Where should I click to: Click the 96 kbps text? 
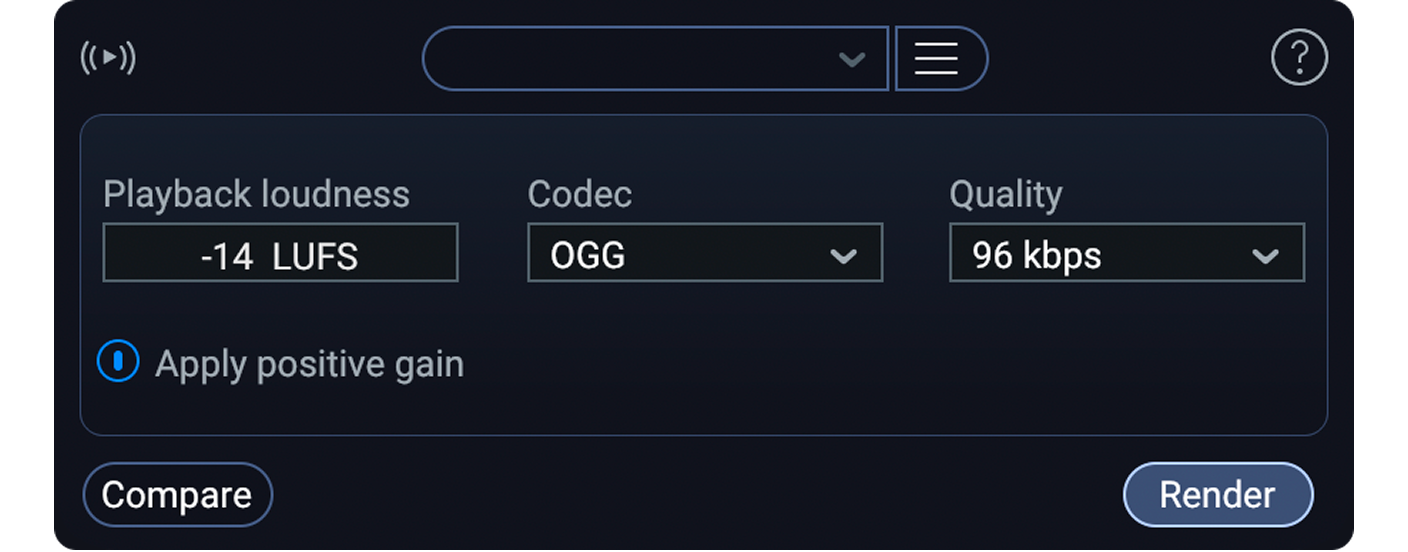1036,256
